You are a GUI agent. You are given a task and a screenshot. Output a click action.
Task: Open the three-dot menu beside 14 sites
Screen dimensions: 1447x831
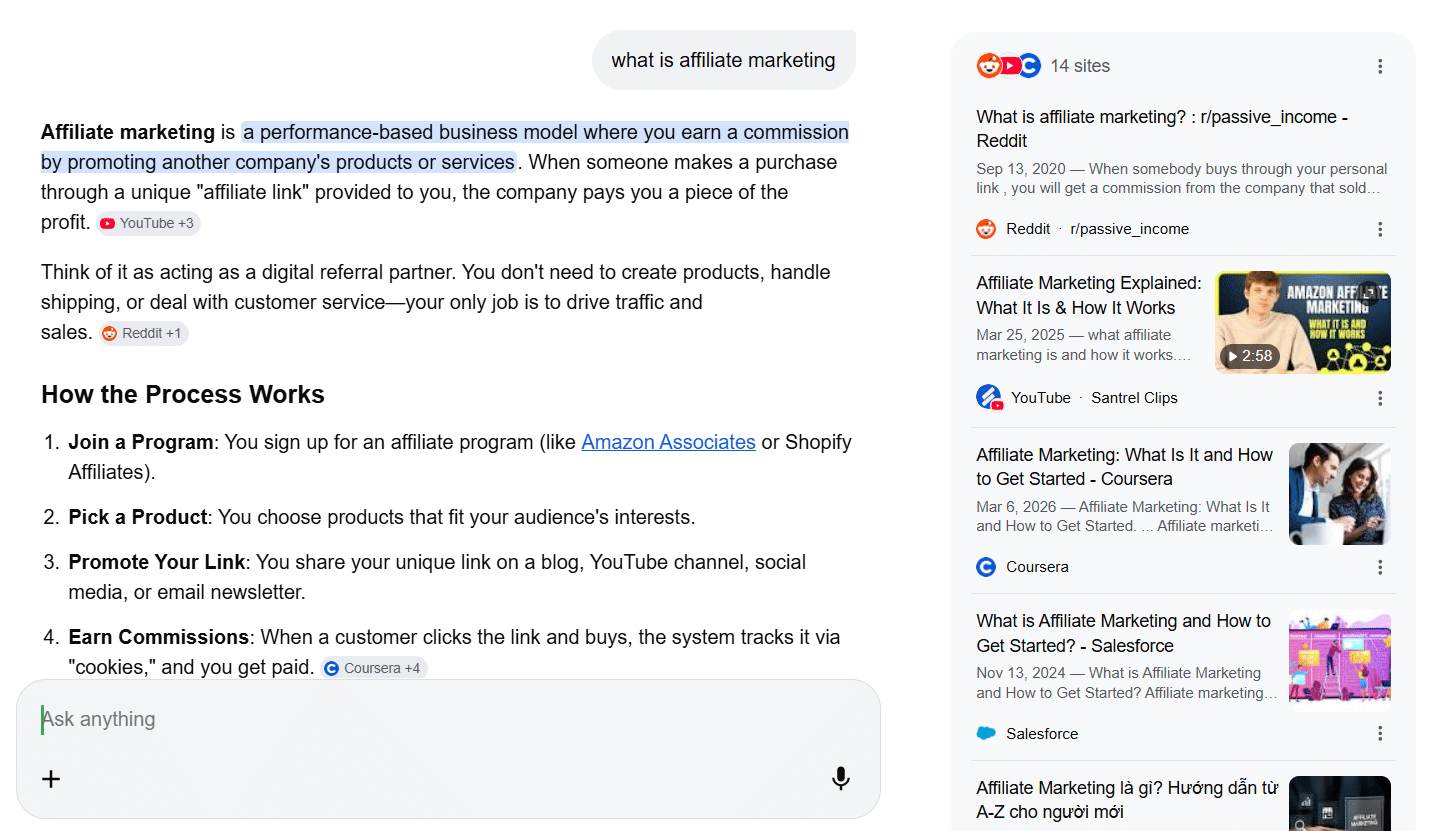point(1380,66)
